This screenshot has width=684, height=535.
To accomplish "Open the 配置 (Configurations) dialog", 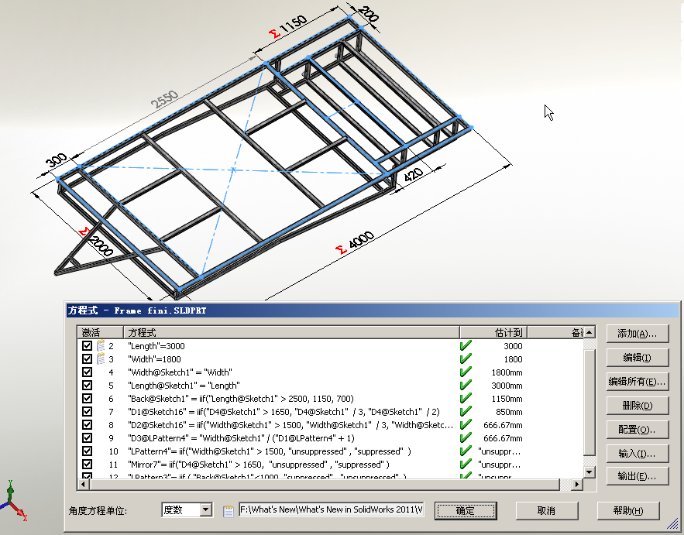I will [x=637, y=429].
